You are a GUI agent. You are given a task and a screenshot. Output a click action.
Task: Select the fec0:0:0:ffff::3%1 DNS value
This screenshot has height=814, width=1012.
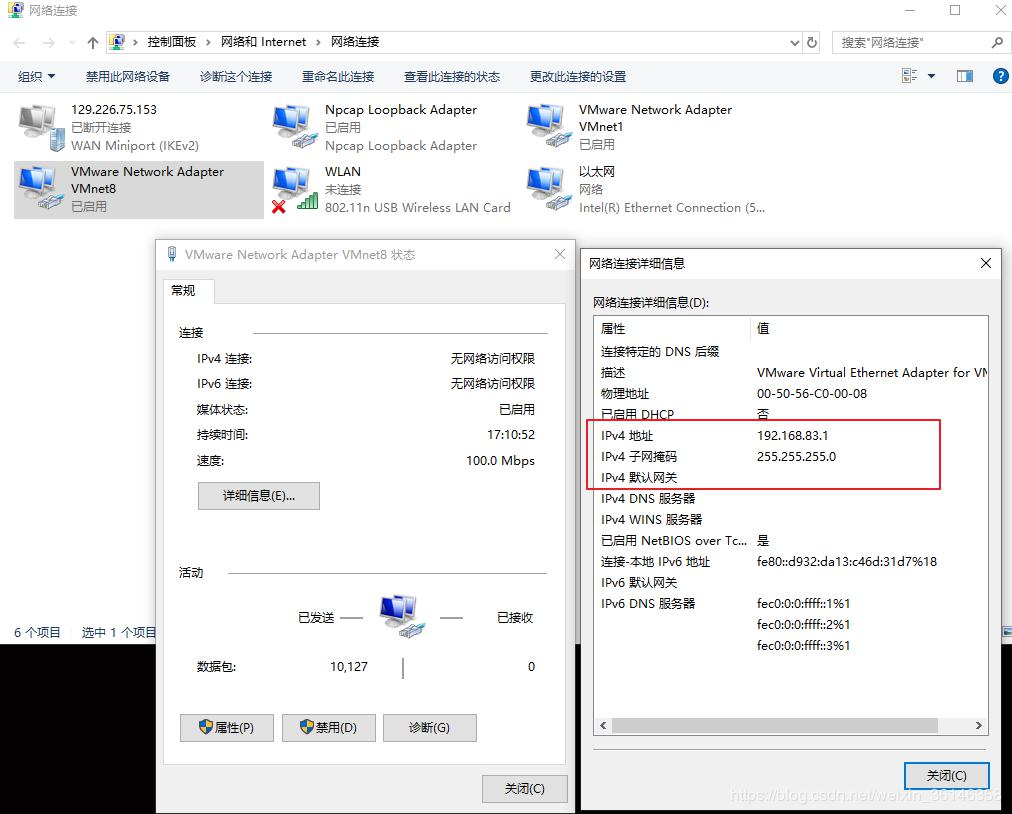point(804,646)
